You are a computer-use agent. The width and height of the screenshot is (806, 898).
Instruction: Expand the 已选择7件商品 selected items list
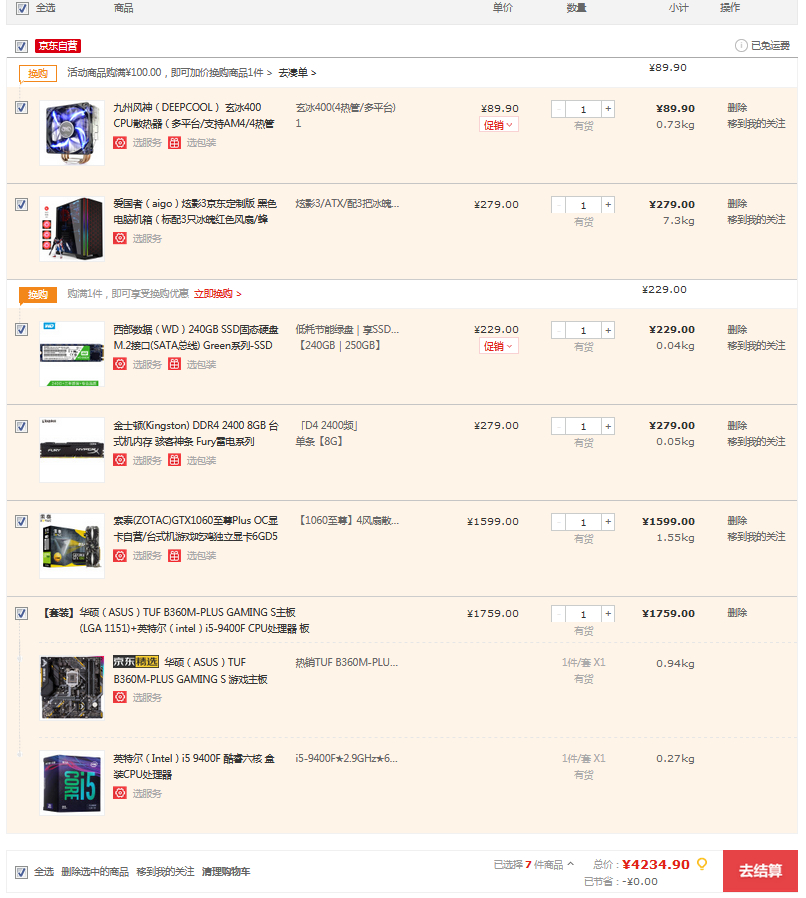pos(533,864)
